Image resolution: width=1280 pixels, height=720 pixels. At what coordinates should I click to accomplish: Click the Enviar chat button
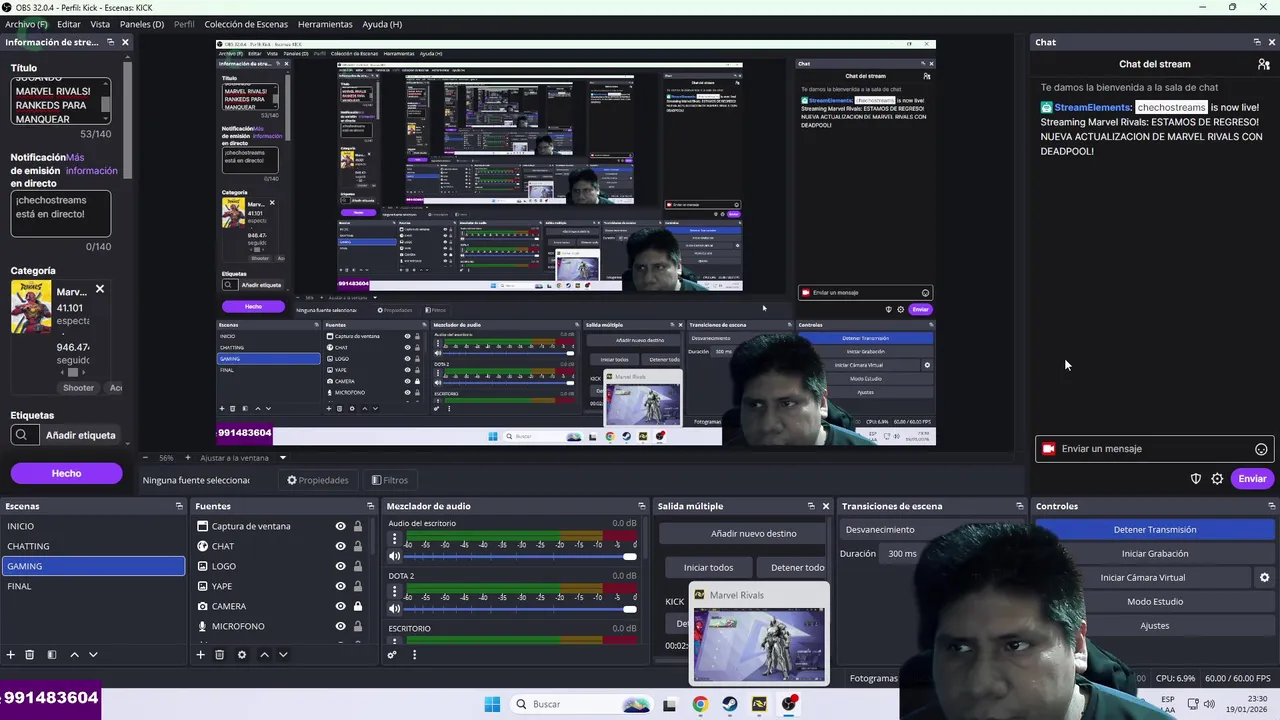[x=1252, y=479]
